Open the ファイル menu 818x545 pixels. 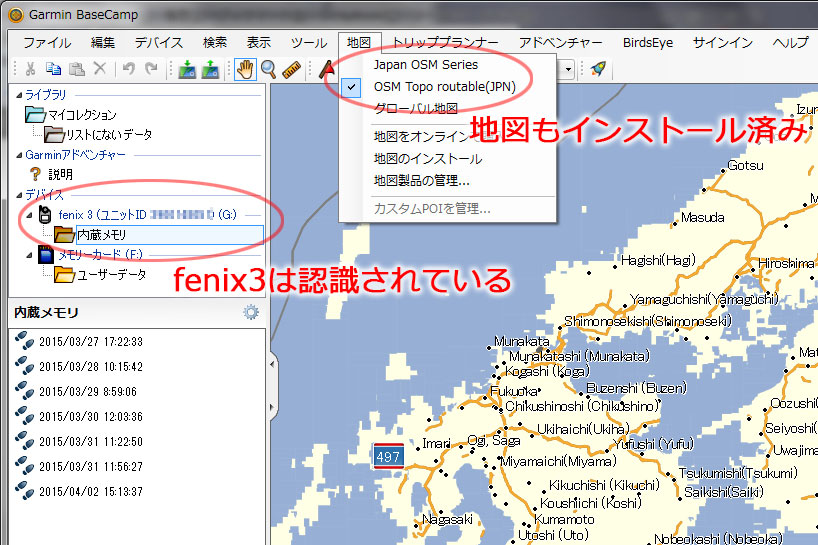pos(47,43)
